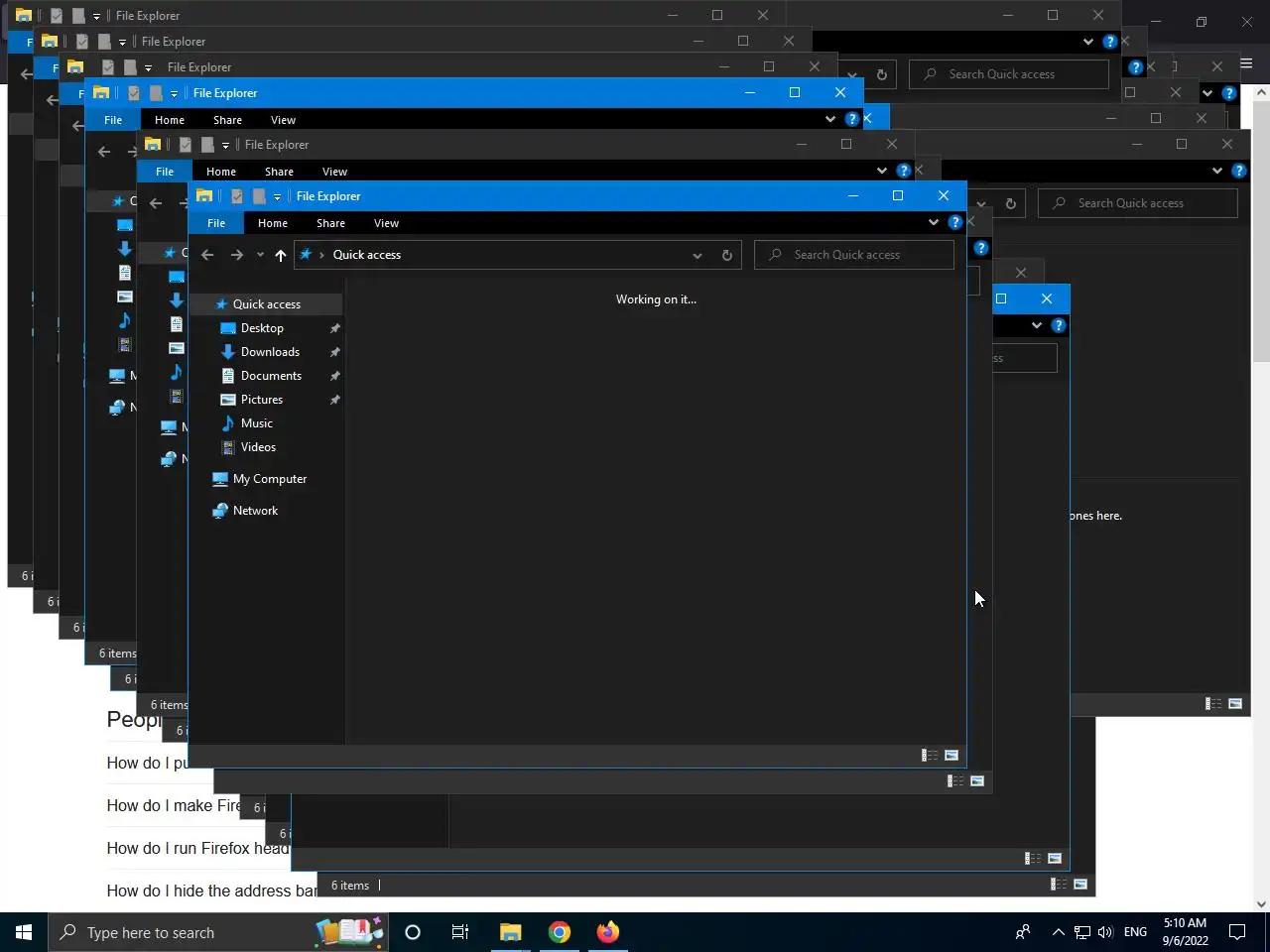Switch to Details view in far-right window status bar
Screen dimensions: 1270x952
coord(1213,704)
